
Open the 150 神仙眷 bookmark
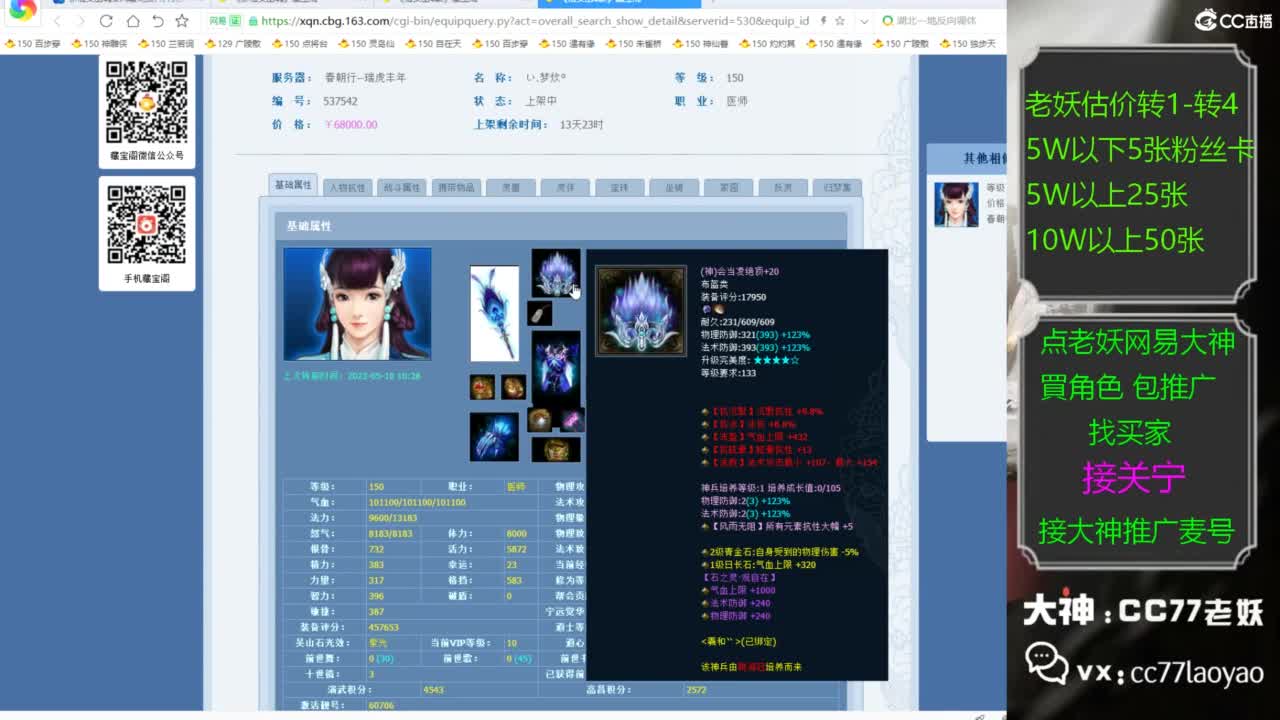pyautogui.click(x=701, y=44)
